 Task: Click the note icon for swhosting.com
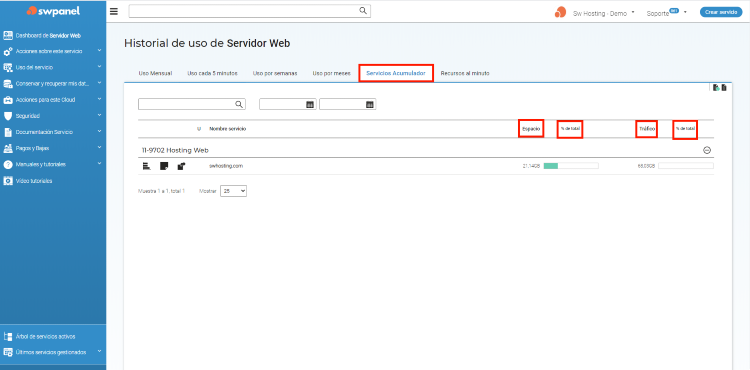(164, 166)
